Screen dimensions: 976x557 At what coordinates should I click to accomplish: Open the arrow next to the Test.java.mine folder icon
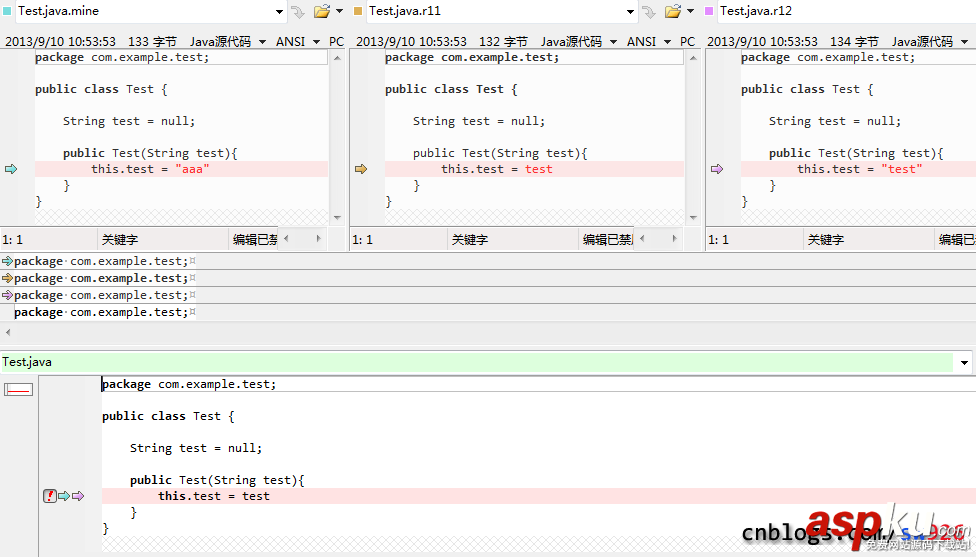339,11
